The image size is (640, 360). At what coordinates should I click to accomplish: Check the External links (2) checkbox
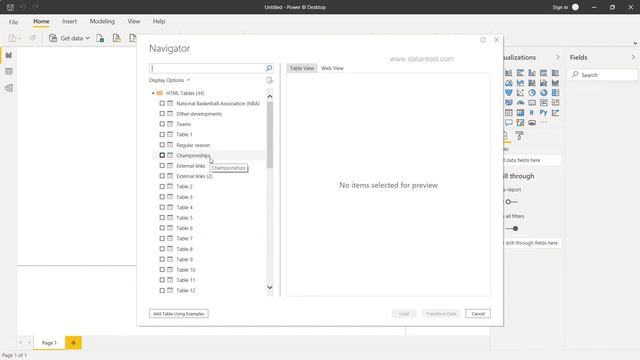click(162, 176)
